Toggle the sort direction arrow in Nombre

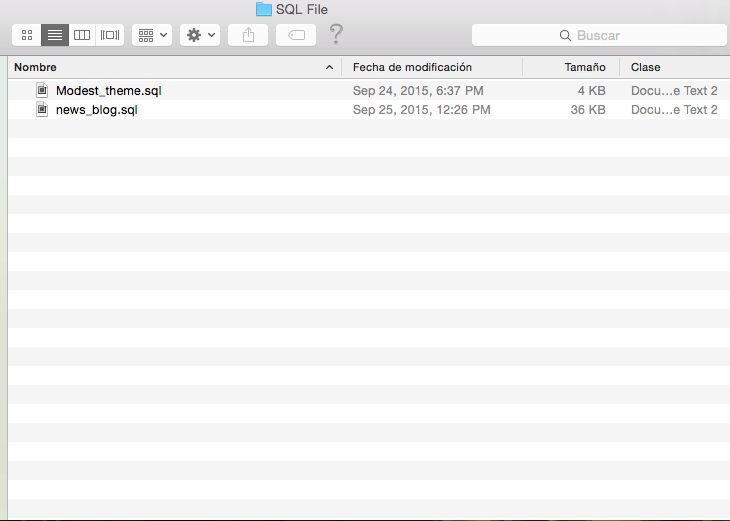tap(329, 67)
